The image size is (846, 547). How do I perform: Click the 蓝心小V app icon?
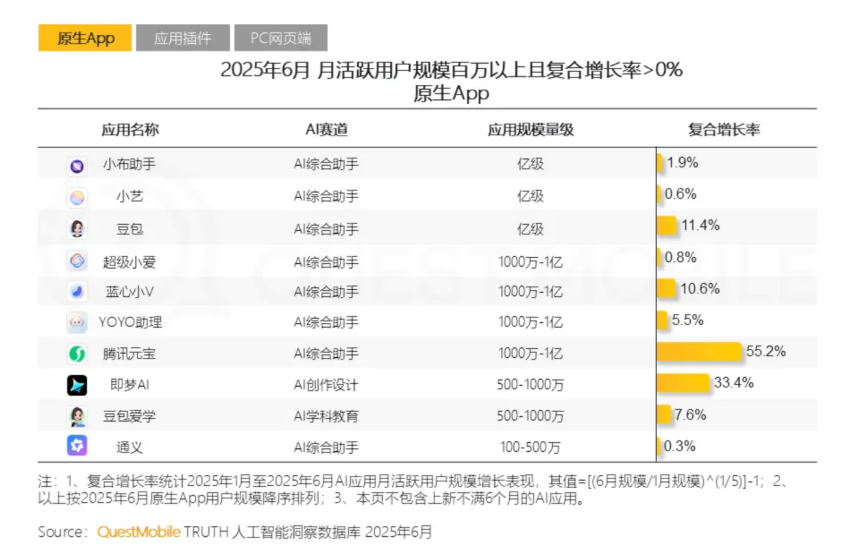click(x=77, y=292)
